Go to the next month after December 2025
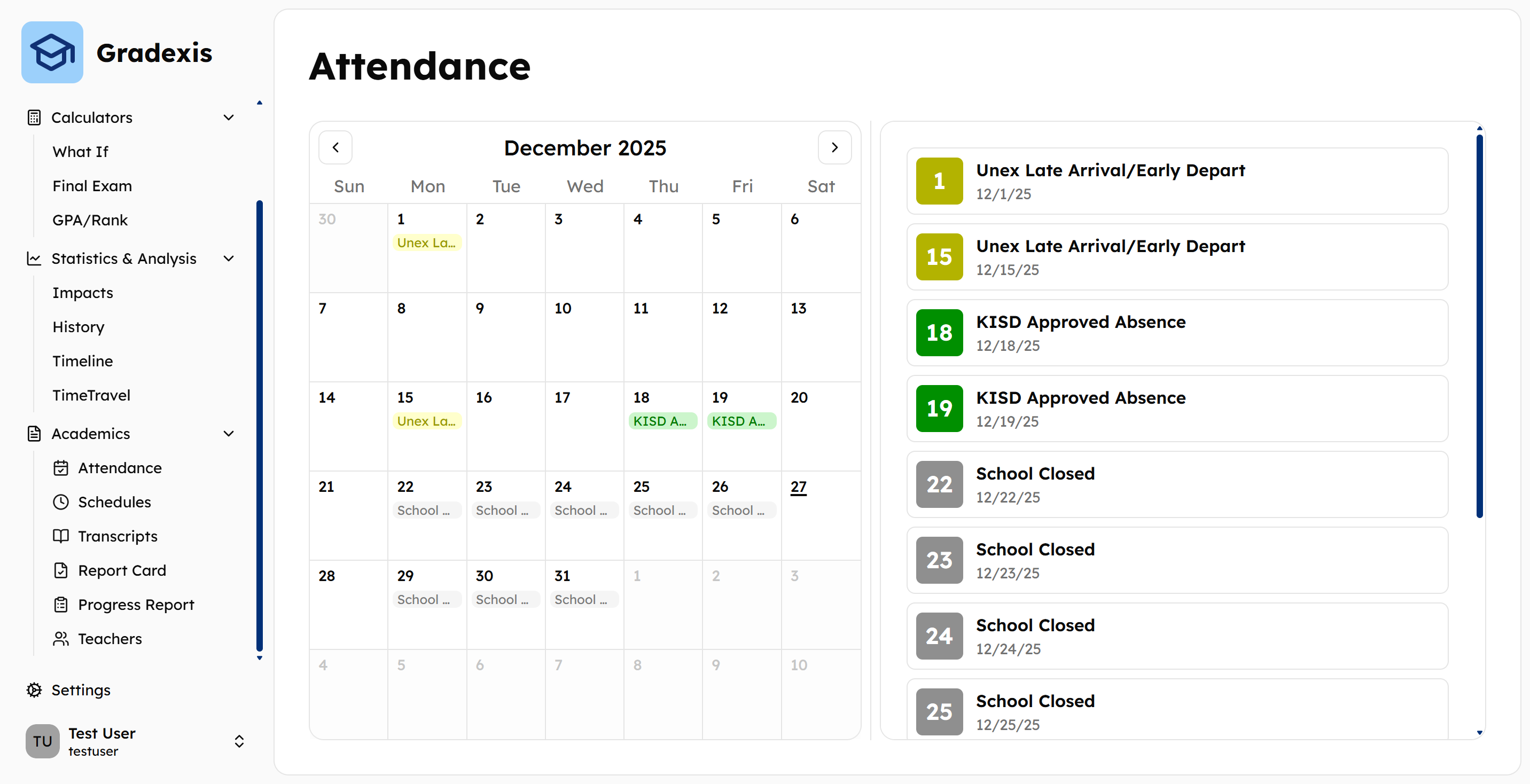This screenshot has height=784, width=1530. [x=834, y=147]
